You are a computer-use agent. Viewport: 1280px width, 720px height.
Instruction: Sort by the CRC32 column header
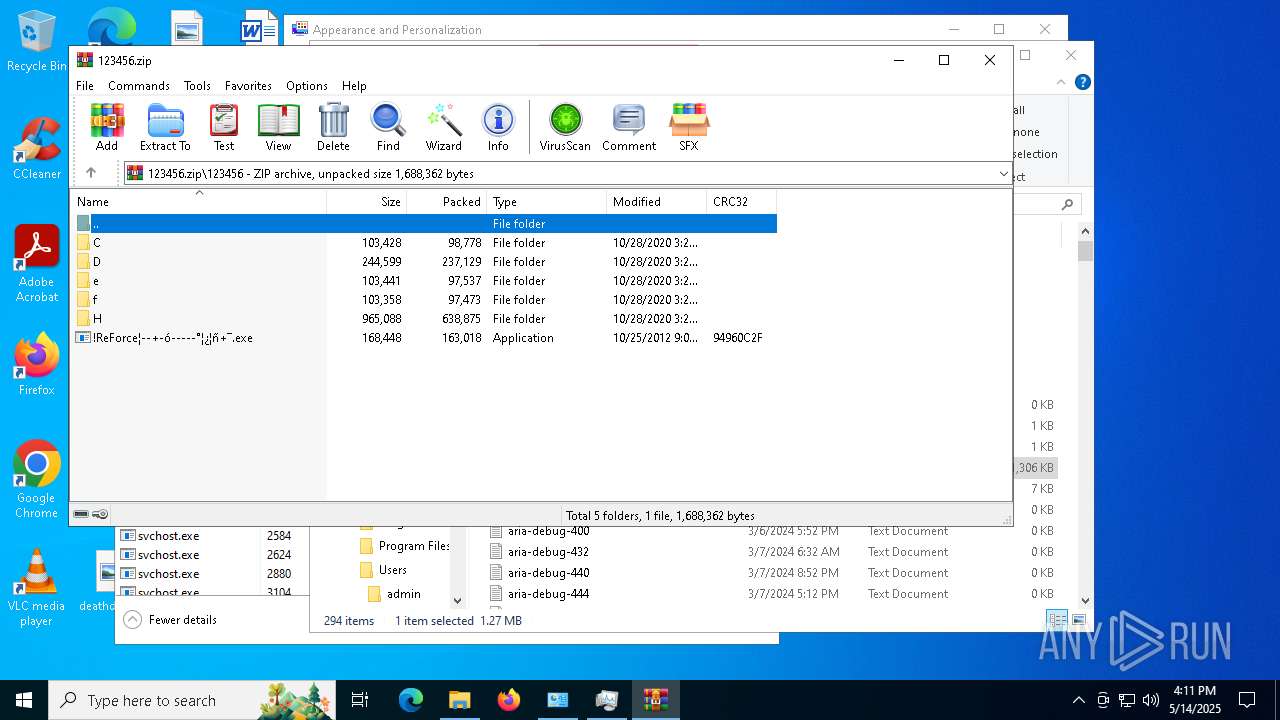(741, 202)
